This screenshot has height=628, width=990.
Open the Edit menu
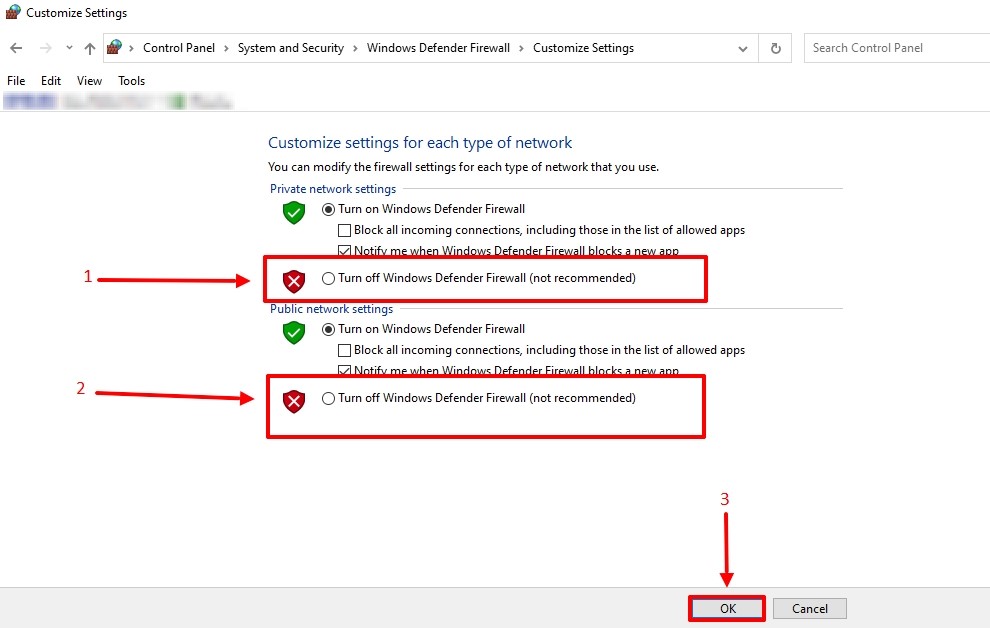coord(51,81)
